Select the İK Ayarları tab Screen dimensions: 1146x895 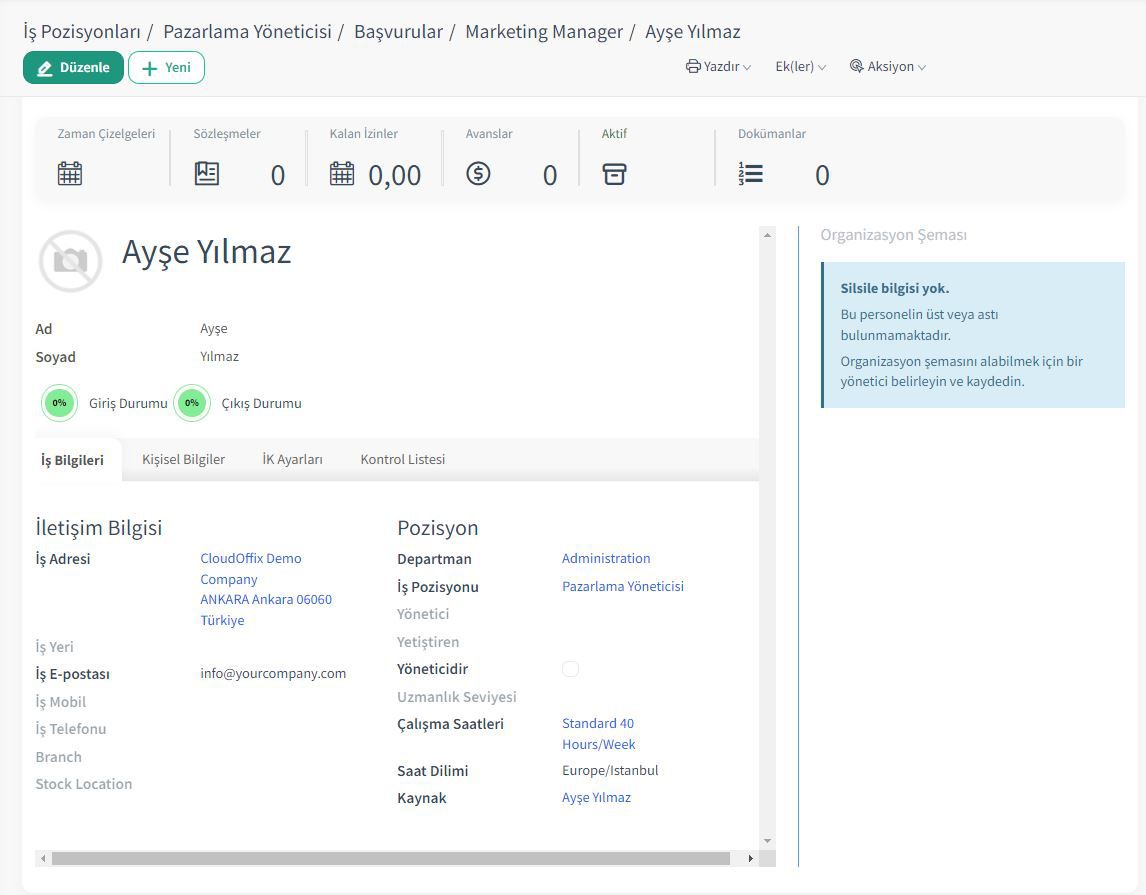(x=292, y=460)
